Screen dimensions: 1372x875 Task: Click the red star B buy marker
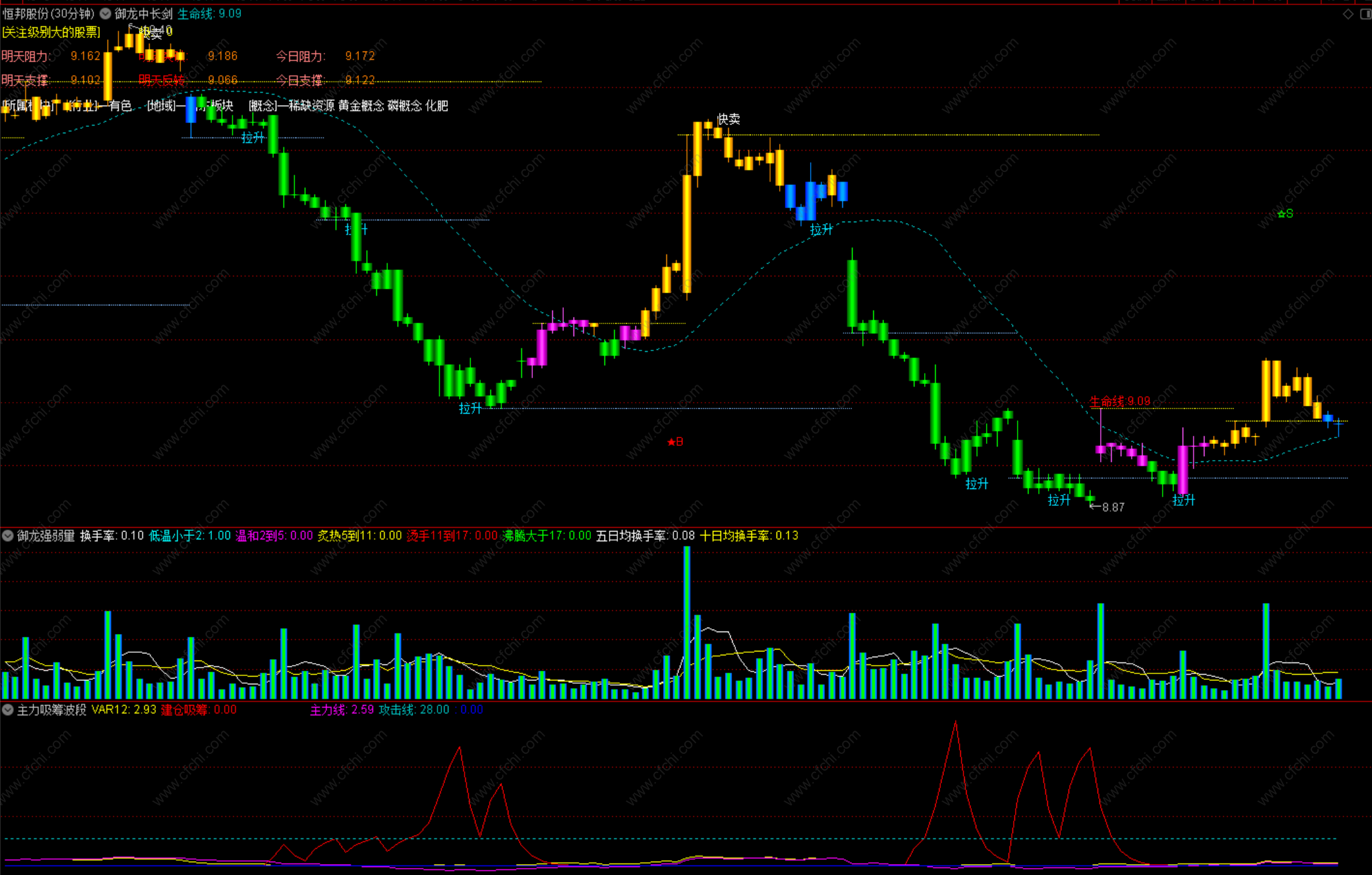[675, 441]
